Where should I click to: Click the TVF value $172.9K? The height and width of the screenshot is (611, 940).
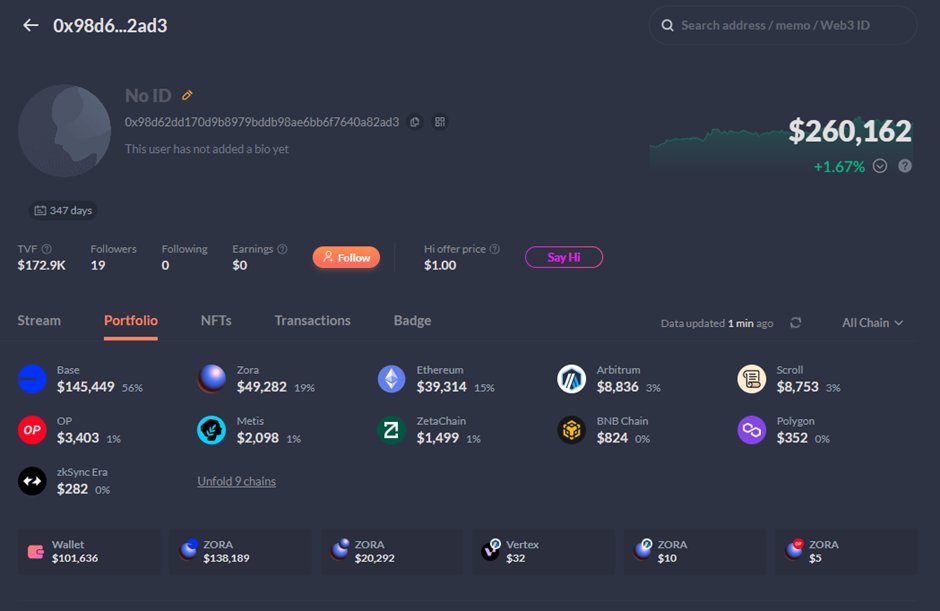point(41,265)
